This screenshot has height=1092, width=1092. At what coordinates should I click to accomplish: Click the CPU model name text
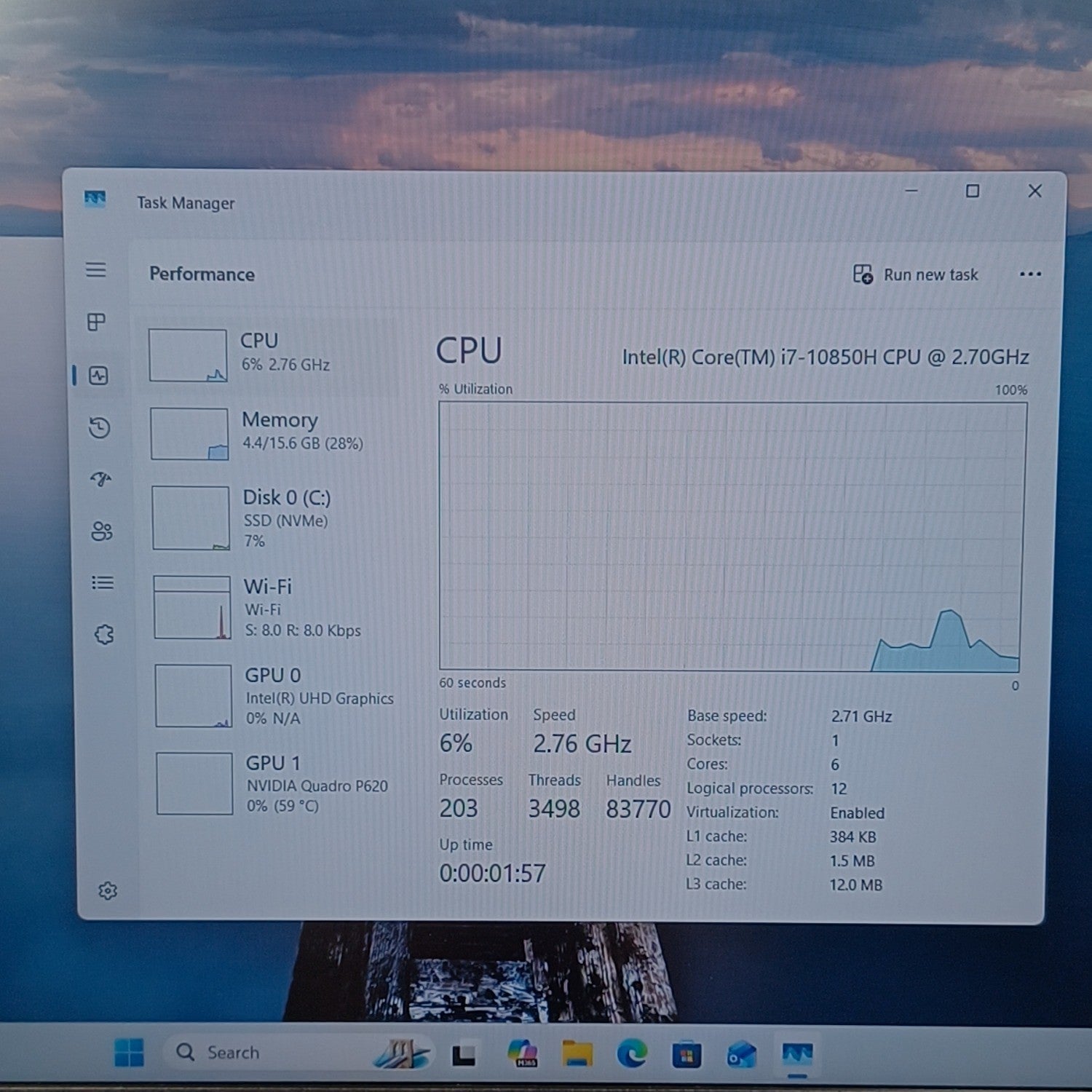[826, 357]
